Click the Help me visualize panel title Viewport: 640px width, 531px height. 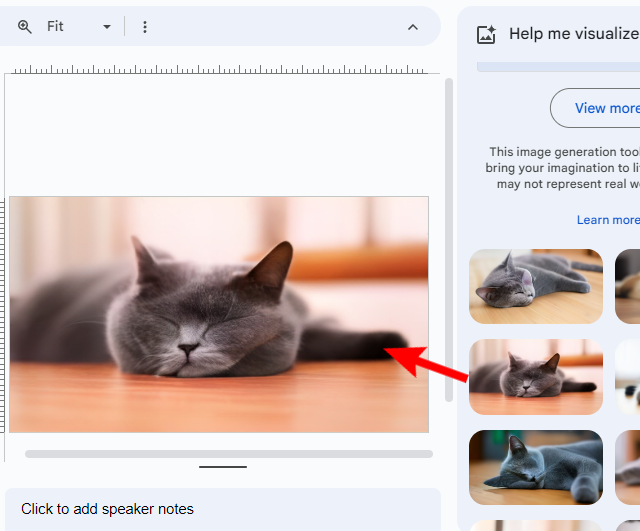click(574, 34)
